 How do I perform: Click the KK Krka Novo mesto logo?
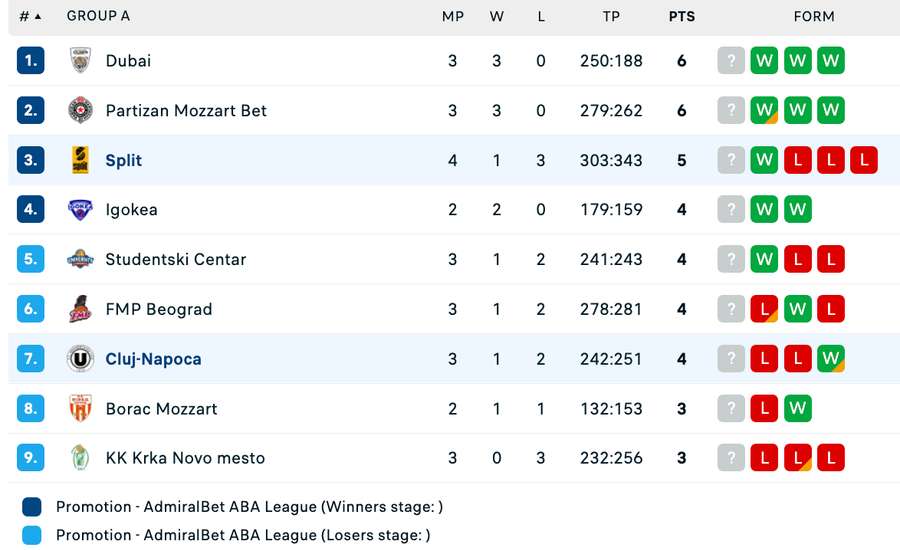(80, 458)
